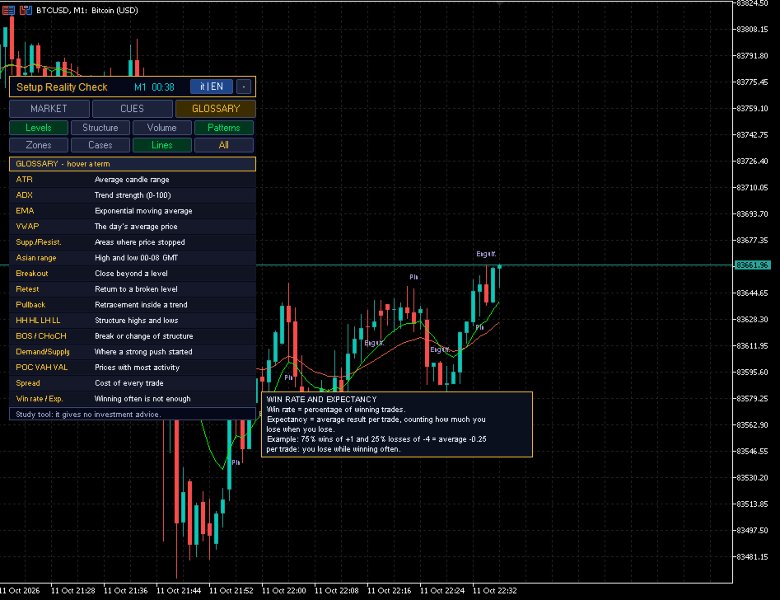Screen dimensions: 780x600
Task: Click the Setup Reality Check panel title
Action: point(62,87)
